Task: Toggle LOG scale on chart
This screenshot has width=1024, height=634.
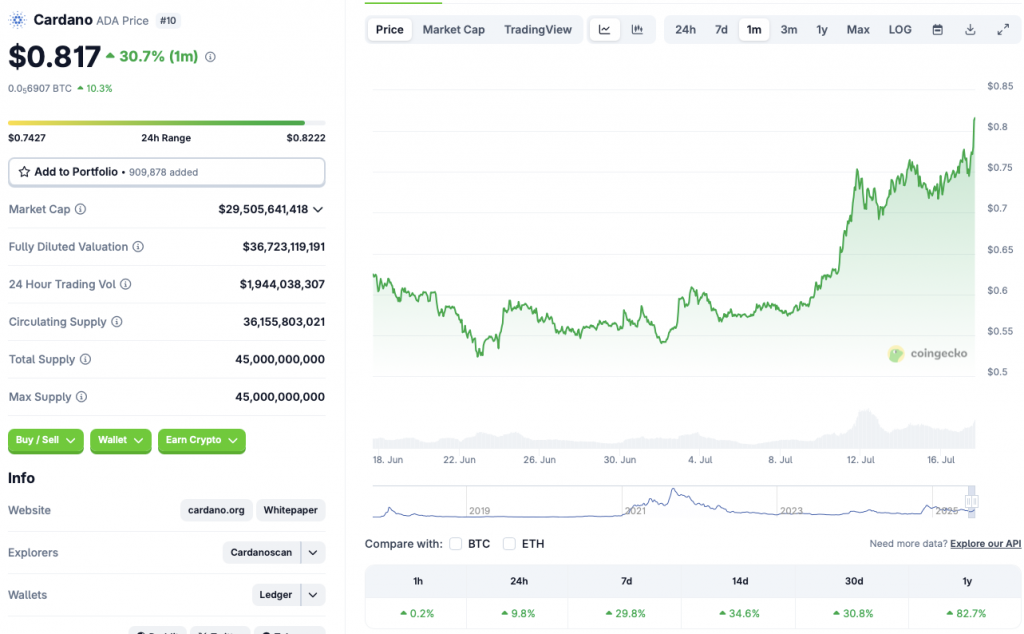Action: click(900, 29)
